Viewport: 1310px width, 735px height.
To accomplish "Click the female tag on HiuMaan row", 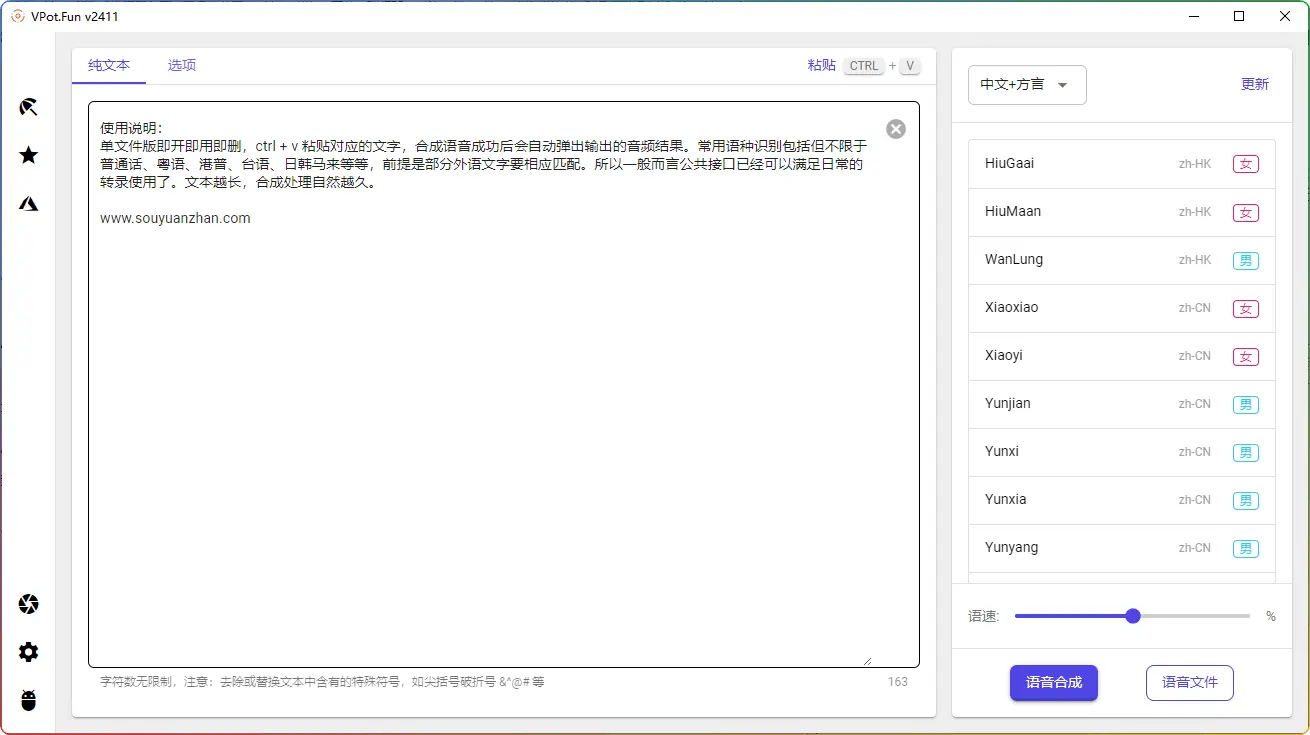I will coord(1246,212).
